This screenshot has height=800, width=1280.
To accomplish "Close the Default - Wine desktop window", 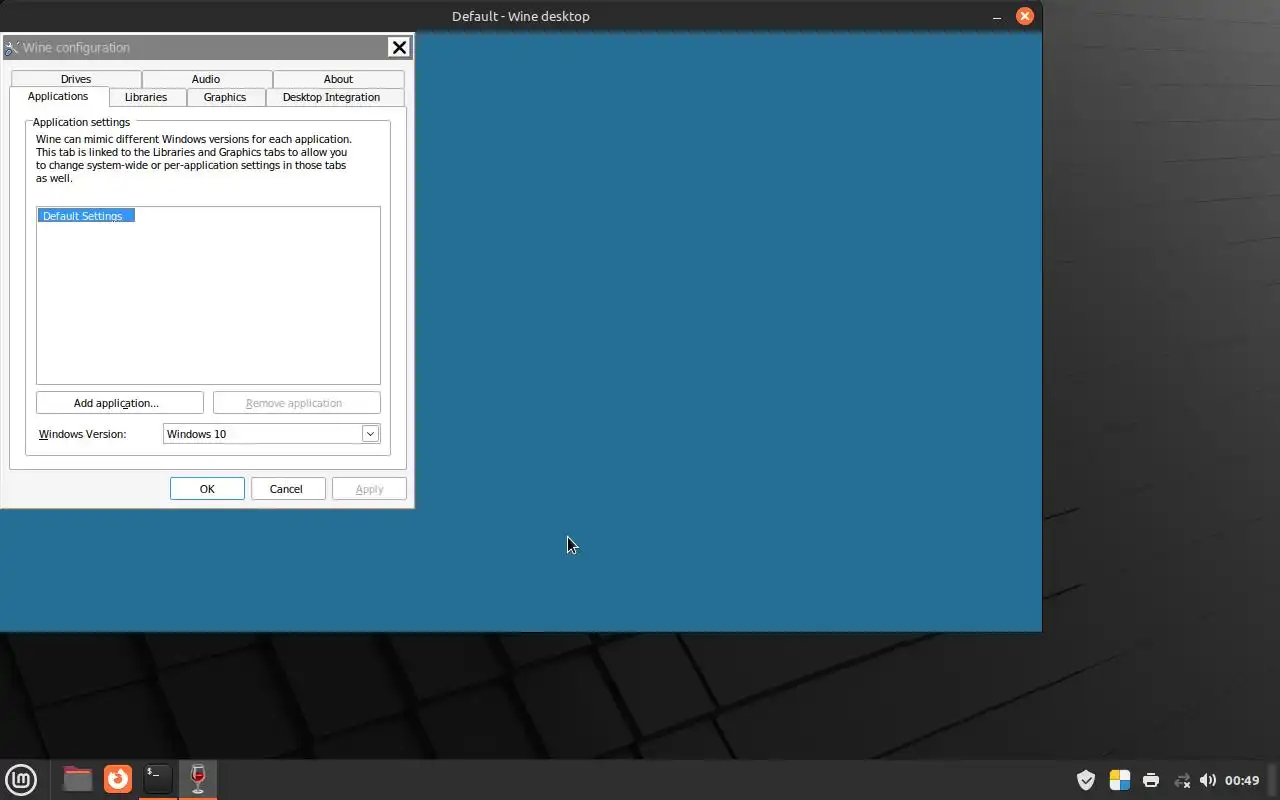I will point(1025,16).
